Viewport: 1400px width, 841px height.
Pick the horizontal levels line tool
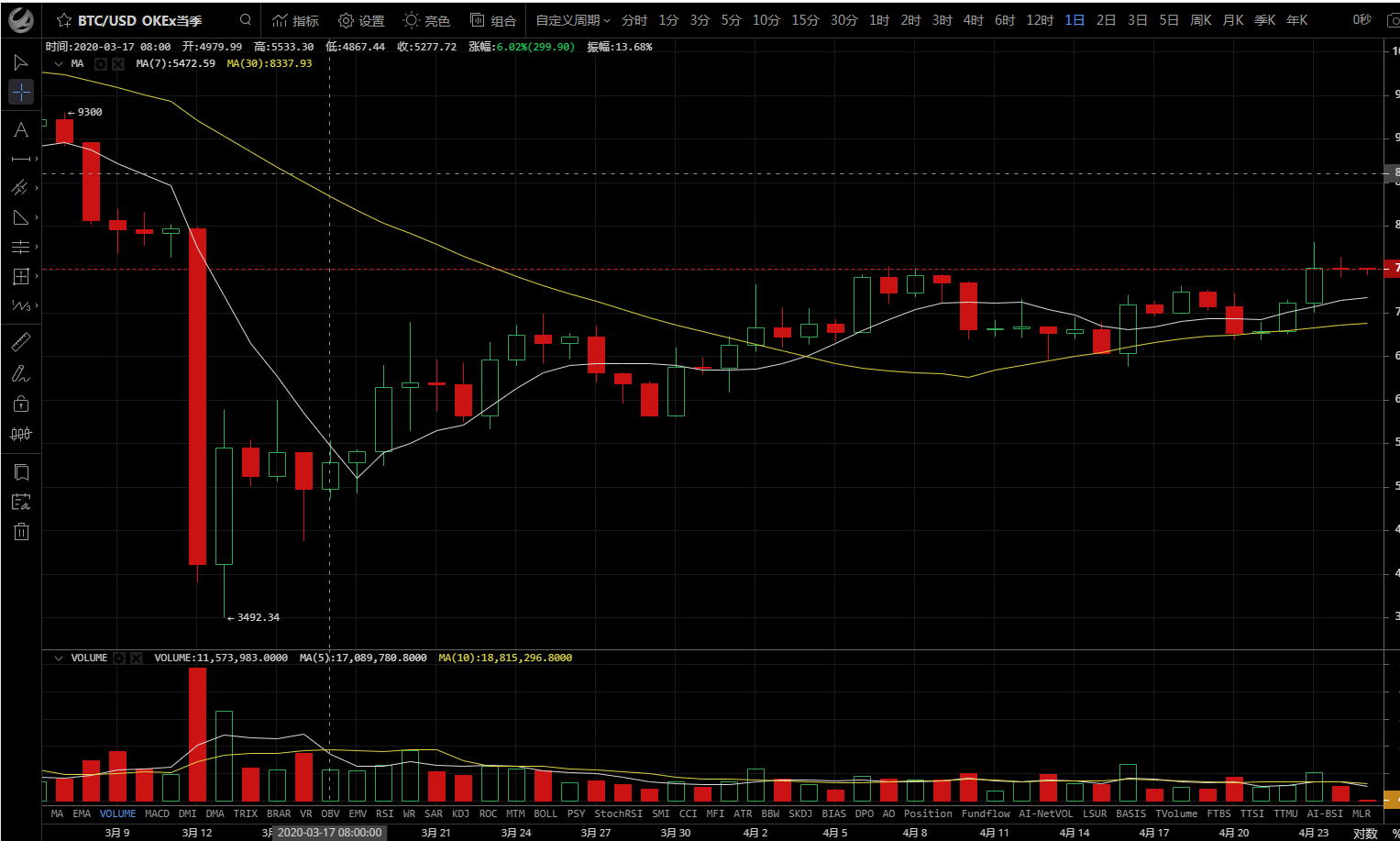20,247
